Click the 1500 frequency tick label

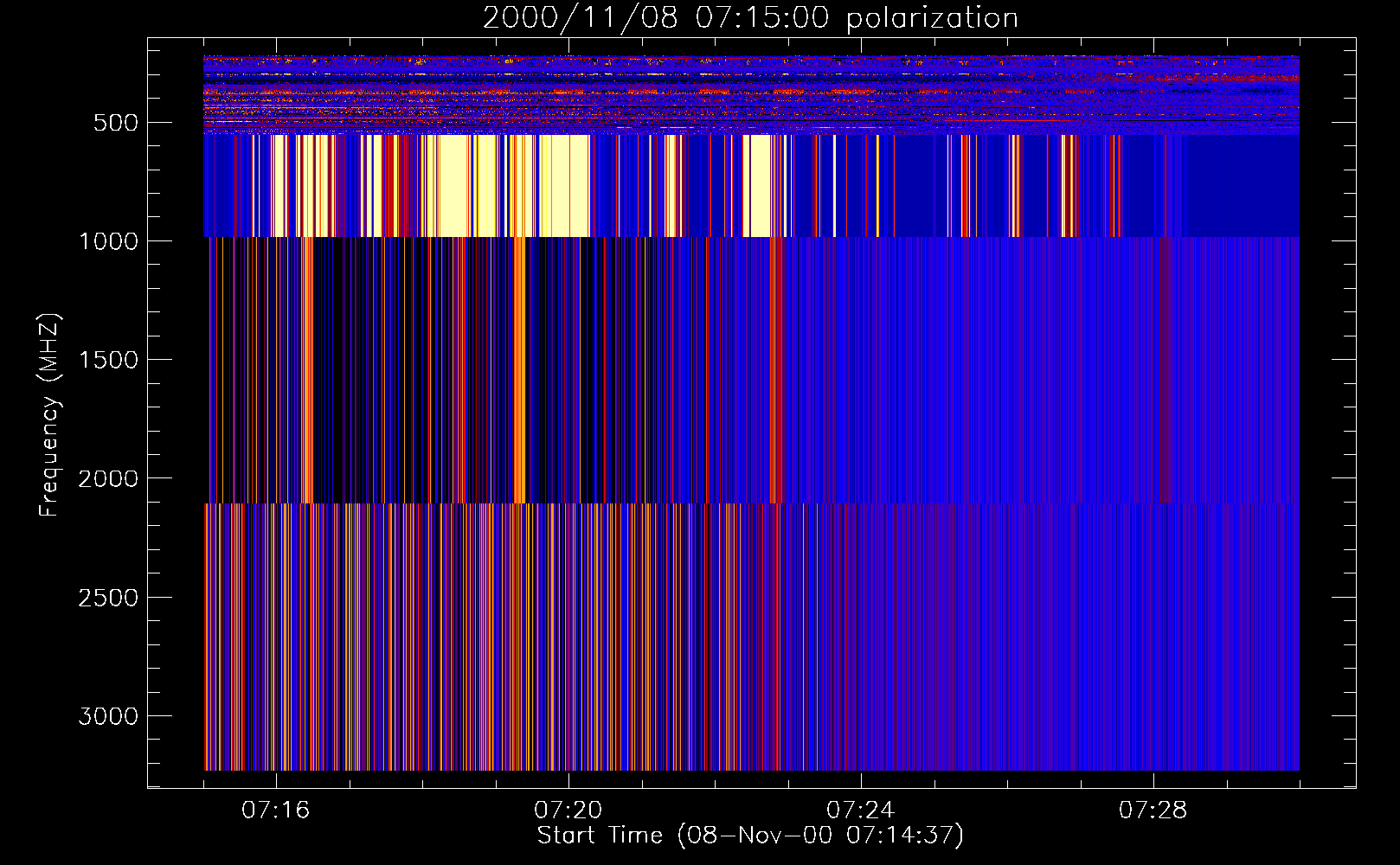tap(108, 360)
